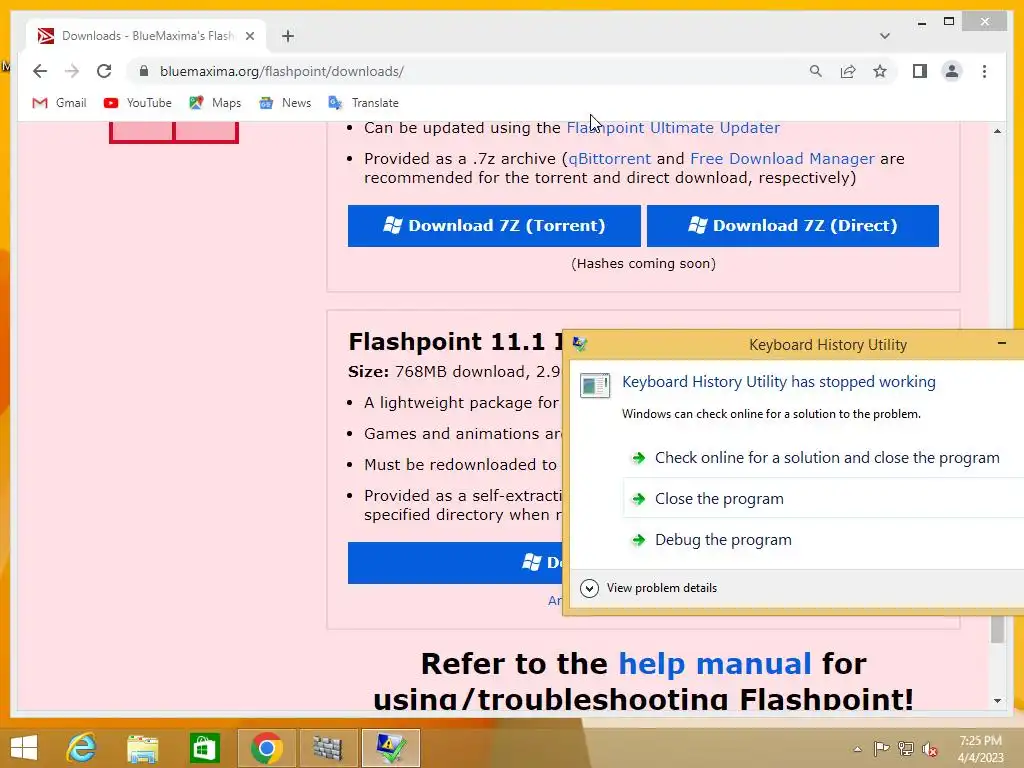The height and width of the screenshot is (768, 1024).
Task: Click the vertical scrollbar thumb
Action: 997,630
